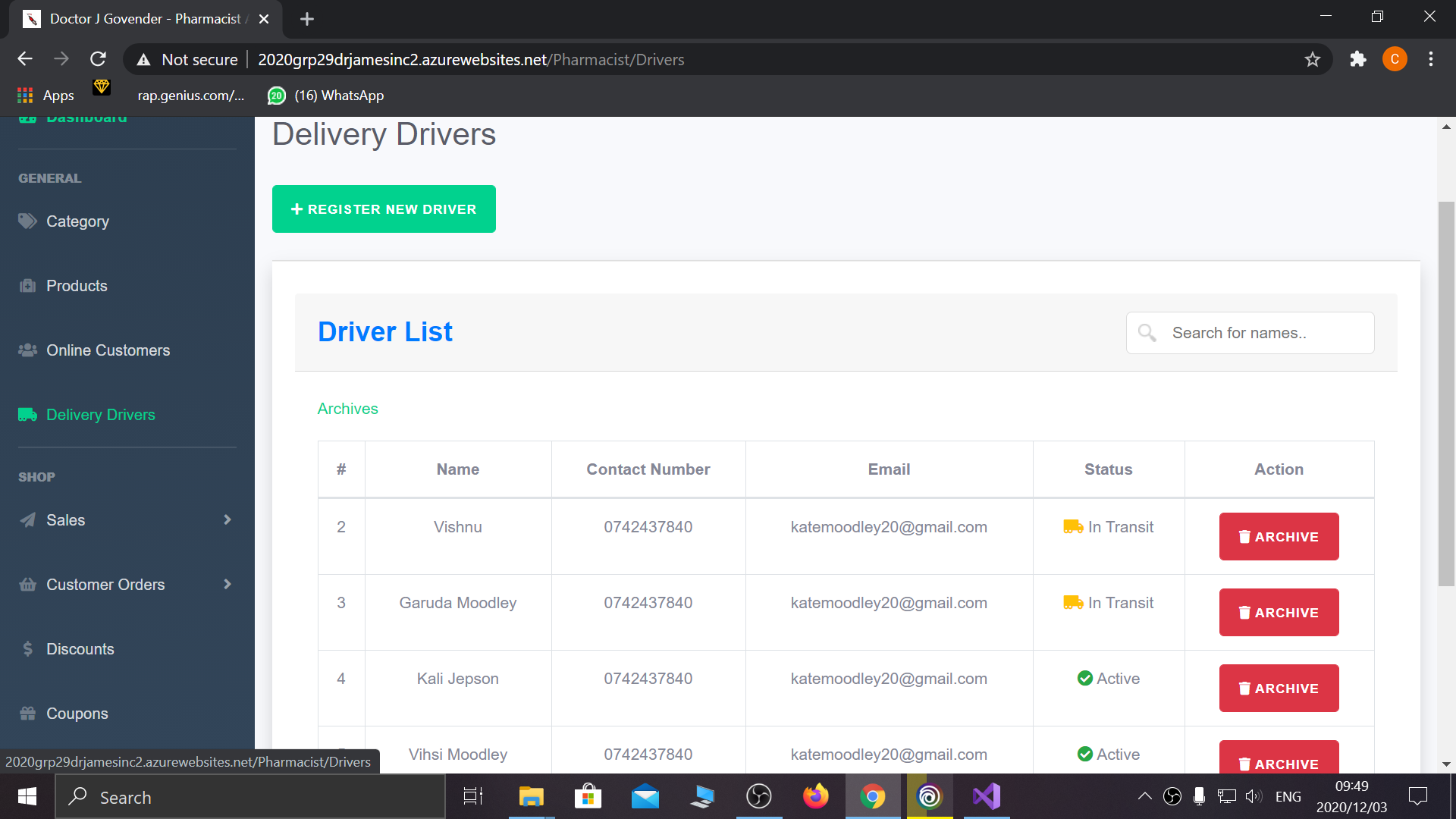Click the Delivery Drivers truck icon
This screenshot has width=1456, height=819.
point(27,415)
